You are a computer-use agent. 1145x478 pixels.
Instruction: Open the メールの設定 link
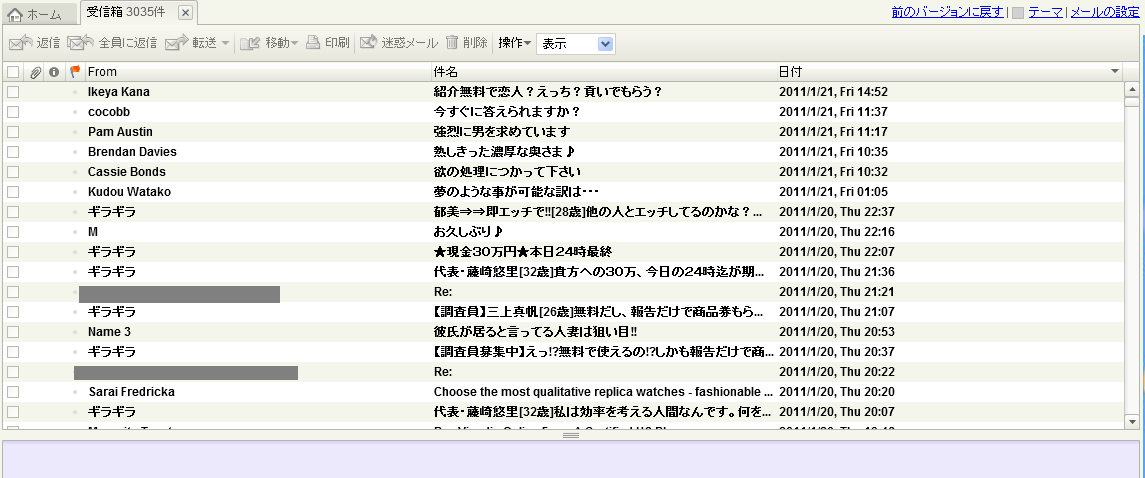click(x=1105, y=12)
